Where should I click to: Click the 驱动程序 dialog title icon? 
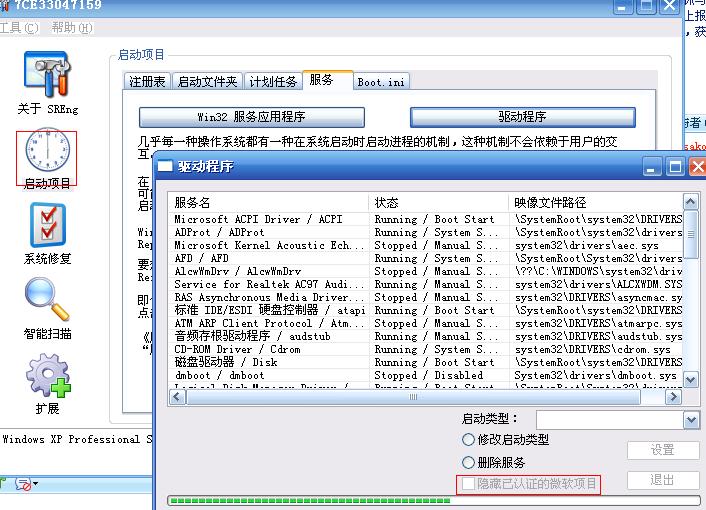(x=165, y=167)
